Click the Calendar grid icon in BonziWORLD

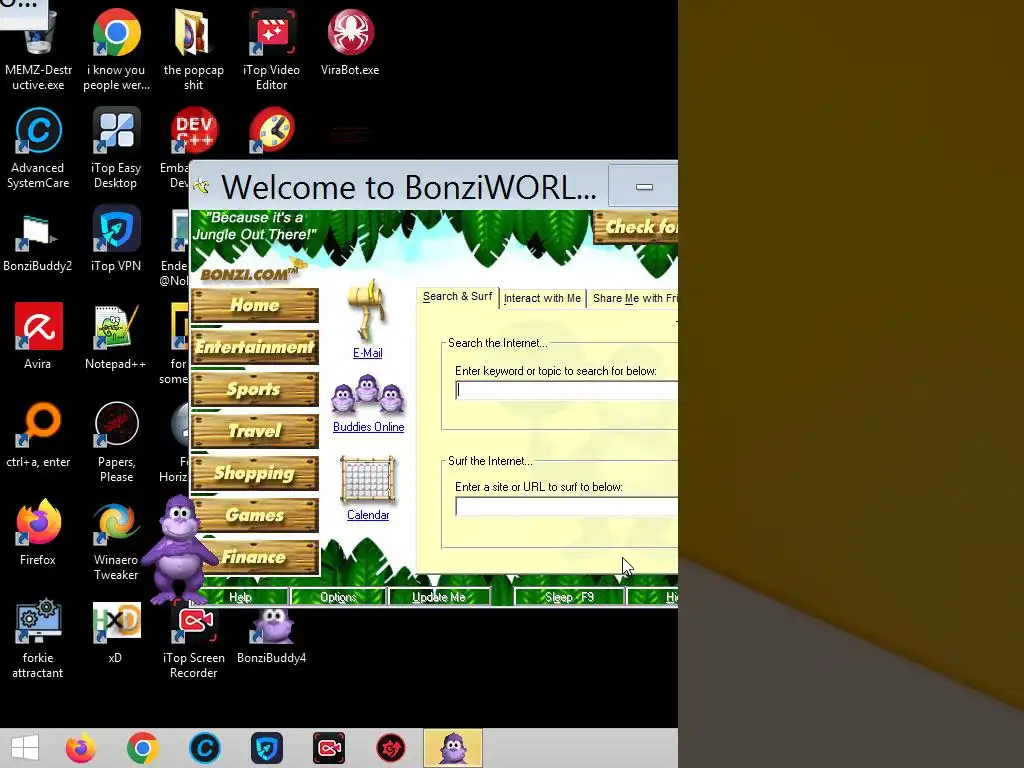pyautogui.click(x=368, y=480)
